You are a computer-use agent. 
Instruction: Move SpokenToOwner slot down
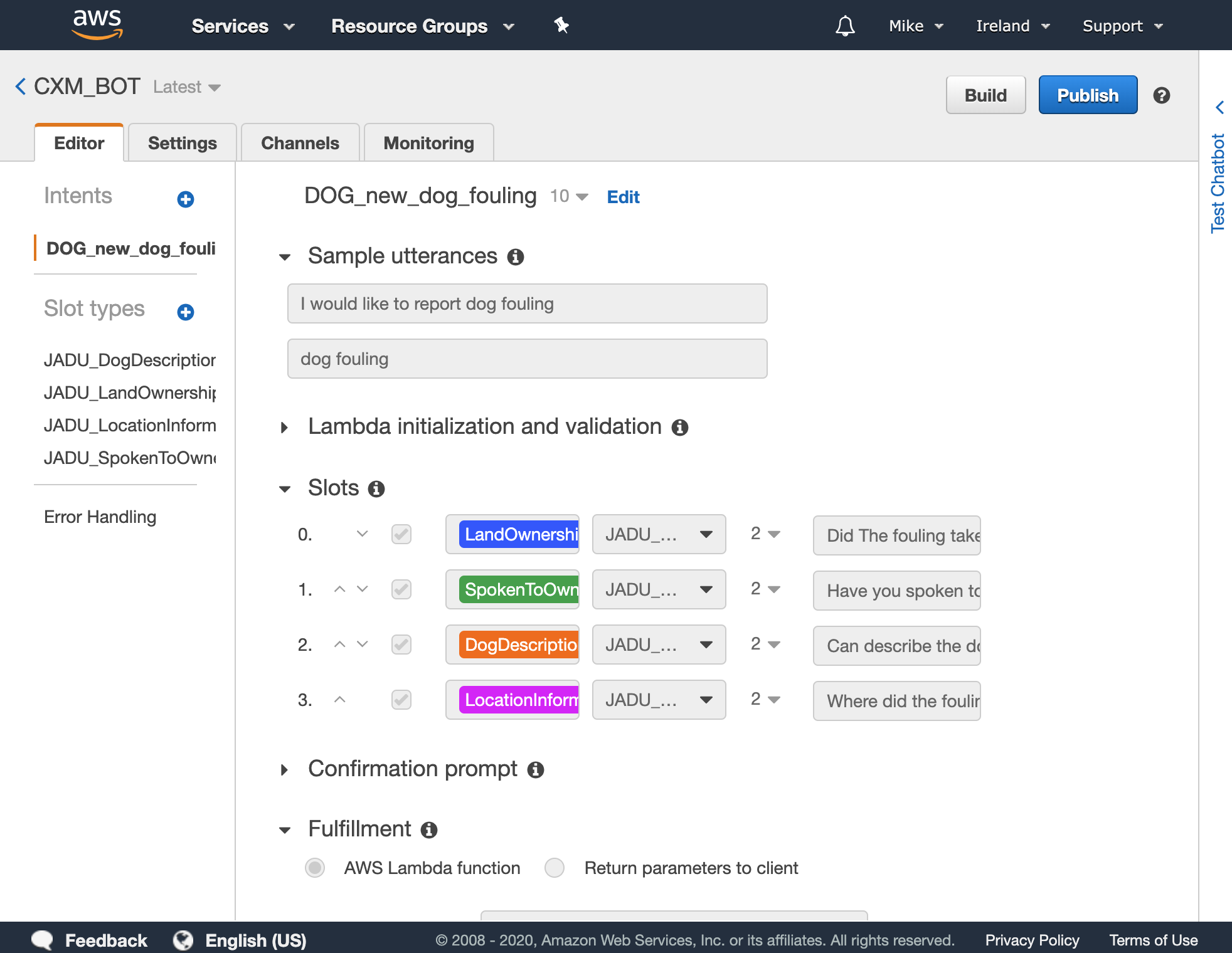tap(362, 589)
